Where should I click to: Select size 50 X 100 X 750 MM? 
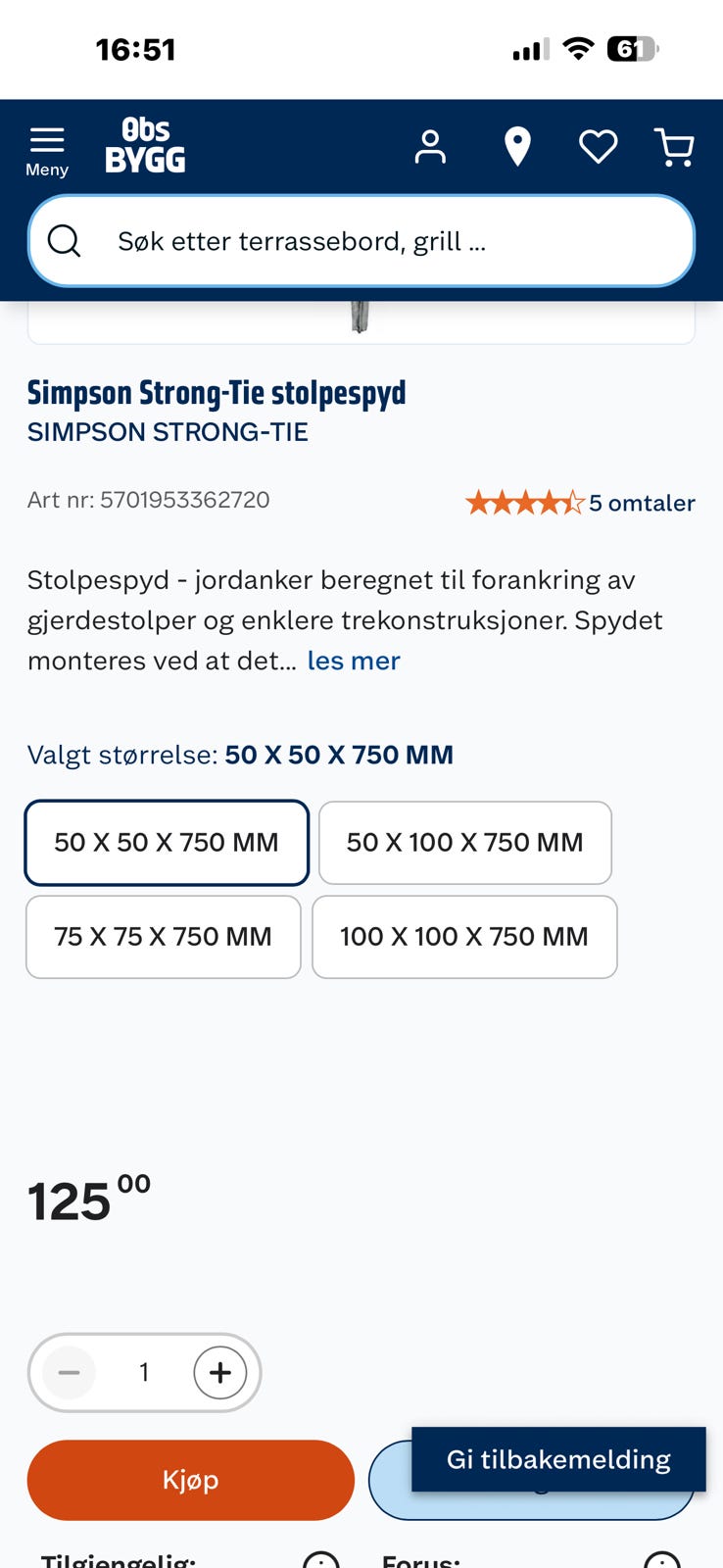465,843
